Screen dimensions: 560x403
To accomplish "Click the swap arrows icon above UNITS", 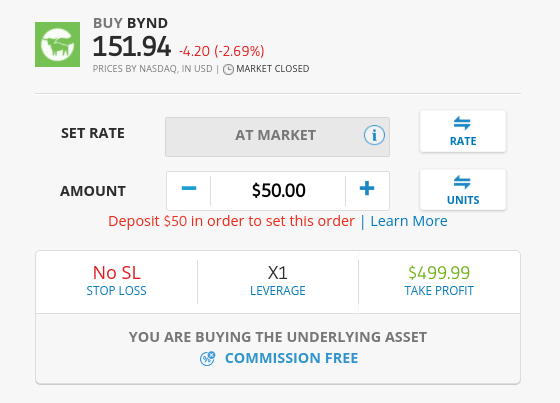I will point(462,182).
